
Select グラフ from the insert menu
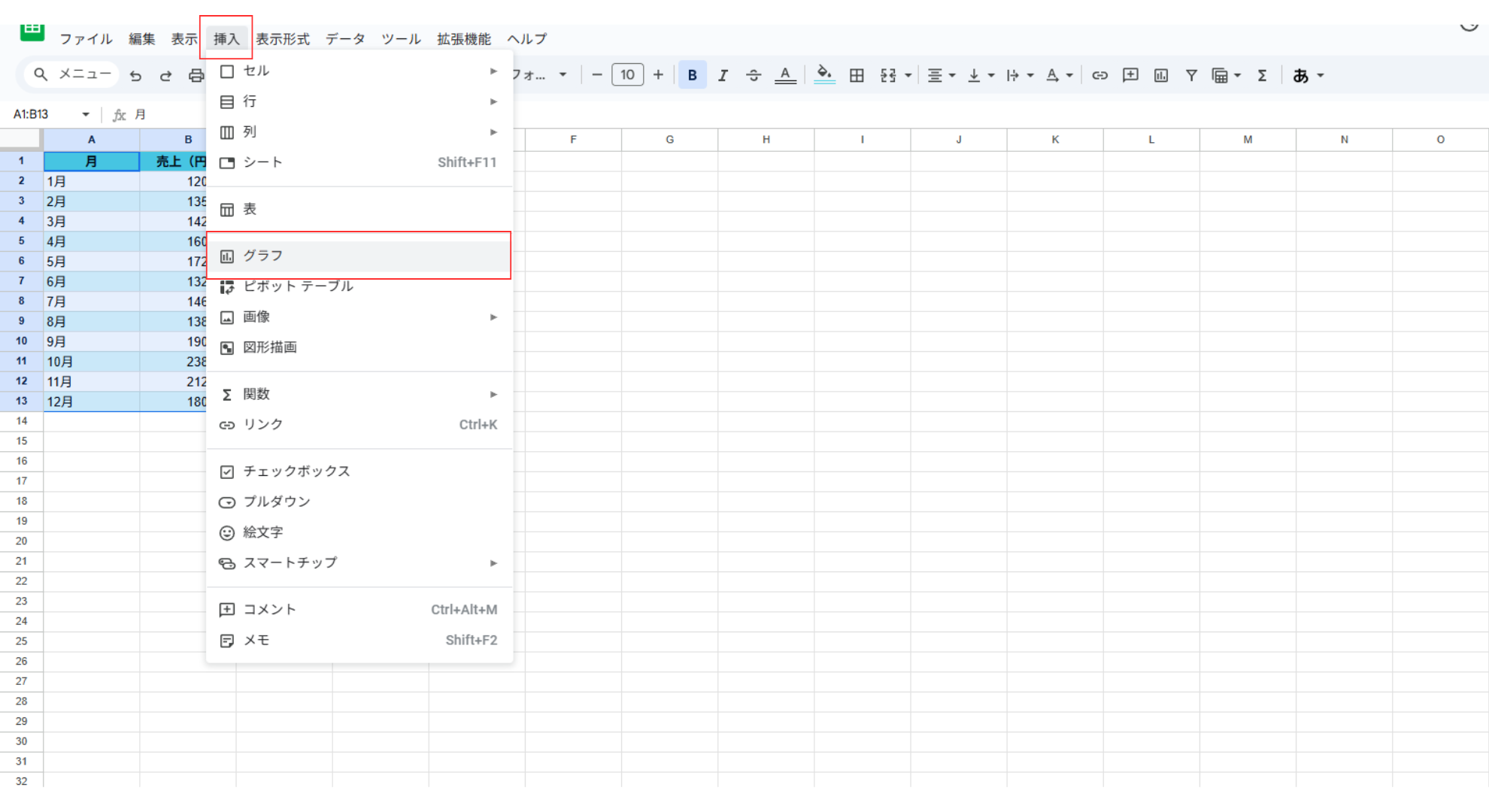[262, 256]
